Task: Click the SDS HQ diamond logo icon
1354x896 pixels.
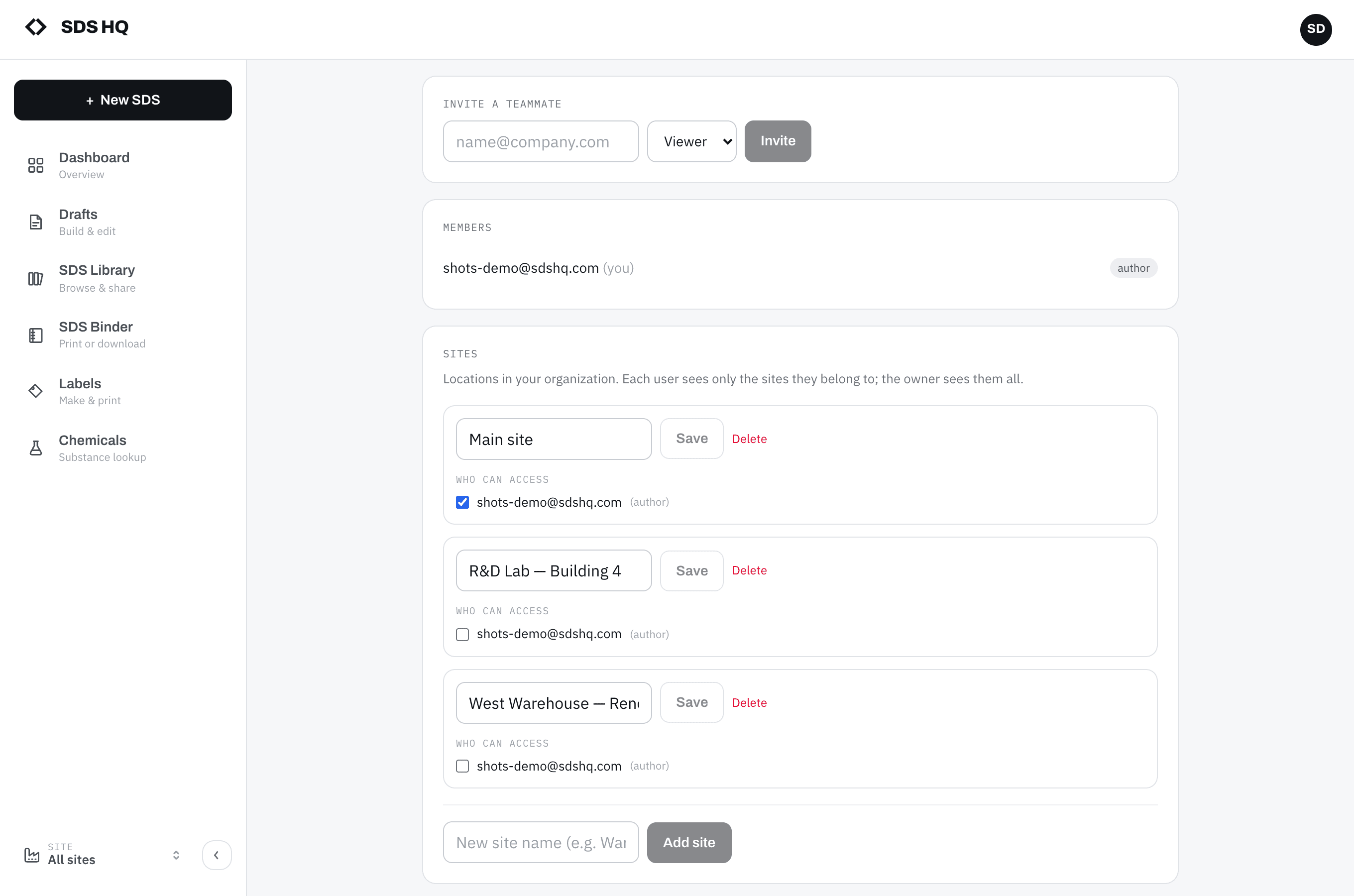Action: click(36, 27)
